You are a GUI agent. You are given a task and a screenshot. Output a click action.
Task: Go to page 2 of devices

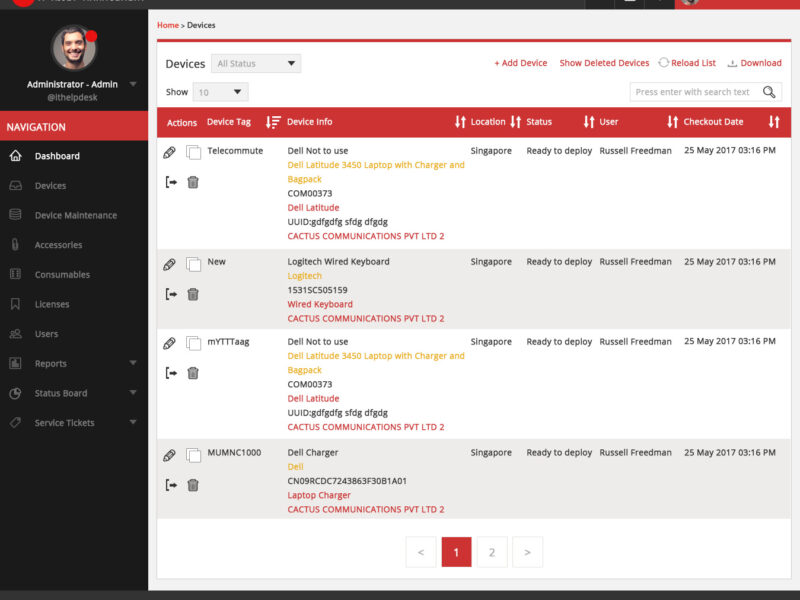(x=492, y=552)
